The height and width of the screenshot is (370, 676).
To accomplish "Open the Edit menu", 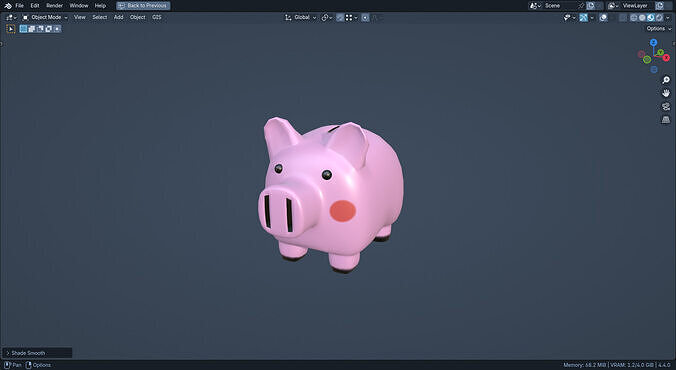I will click(x=34, y=6).
